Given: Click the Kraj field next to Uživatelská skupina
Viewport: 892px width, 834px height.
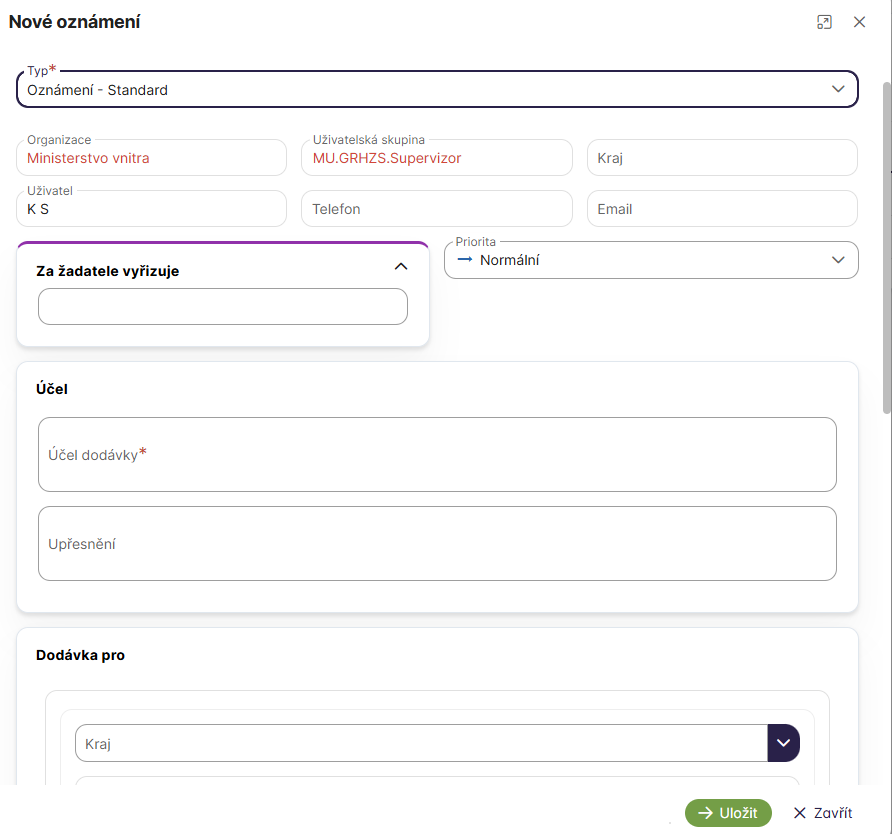Looking at the screenshot, I should coord(721,158).
